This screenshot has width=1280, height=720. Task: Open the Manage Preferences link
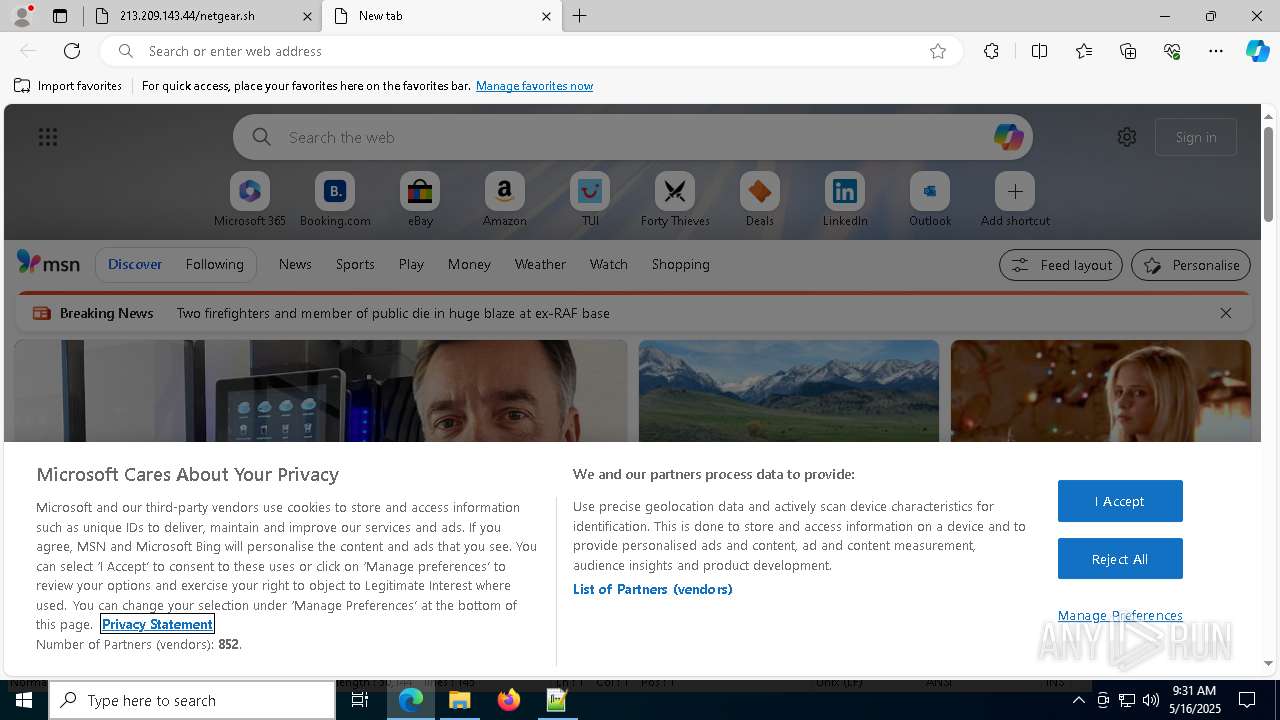point(1120,615)
